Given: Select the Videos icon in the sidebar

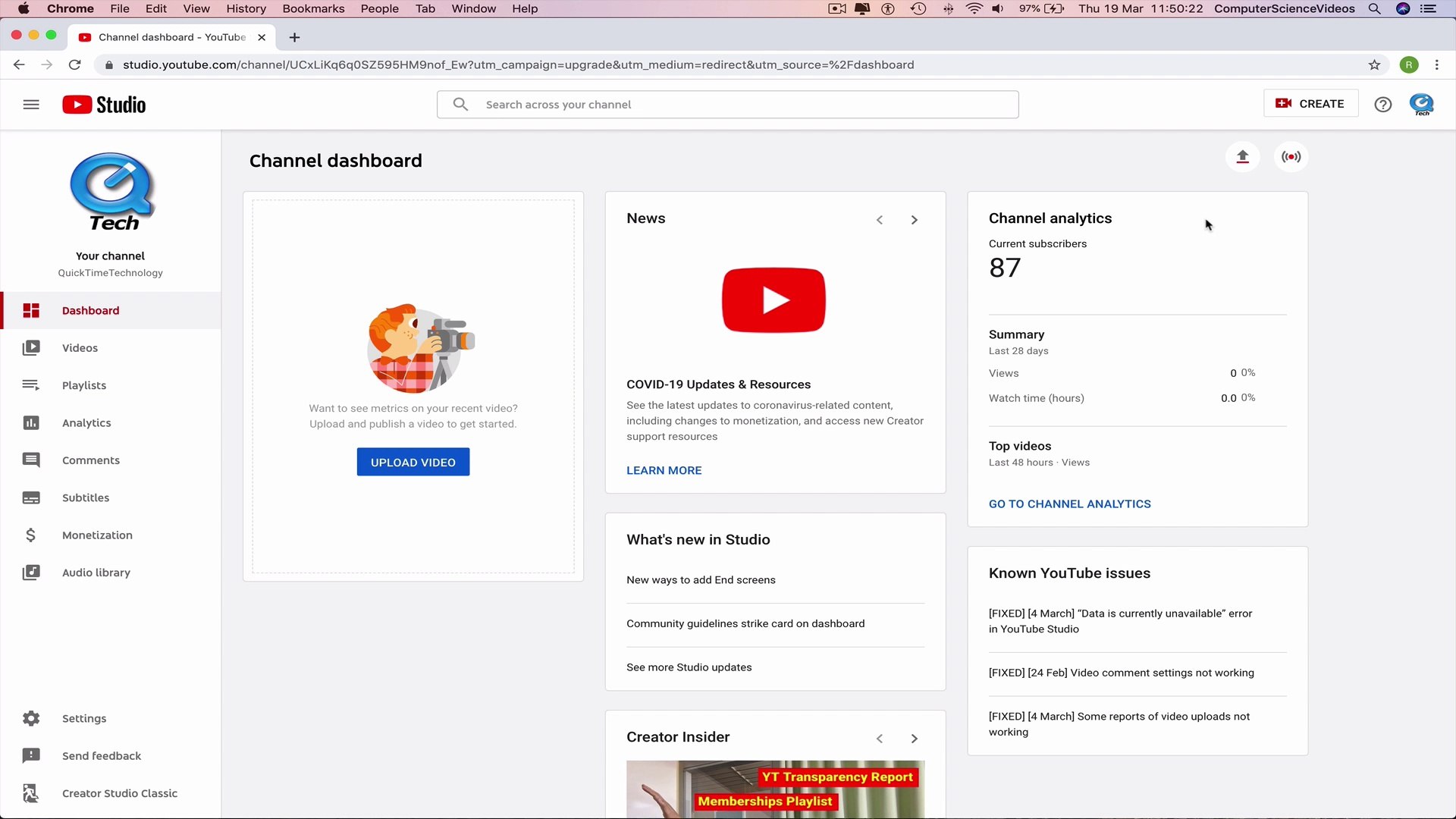Looking at the screenshot, I should pos(31,347).
